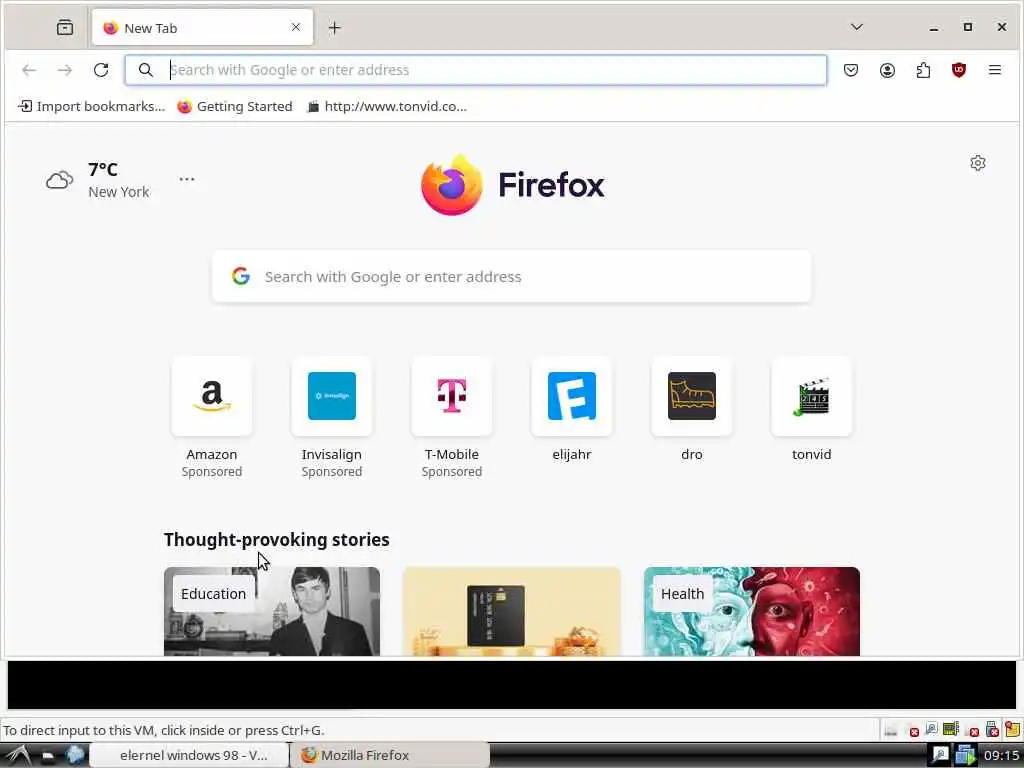
Task: Switch to elernel windows 98 taskbar window
Action: coord(189,755)
